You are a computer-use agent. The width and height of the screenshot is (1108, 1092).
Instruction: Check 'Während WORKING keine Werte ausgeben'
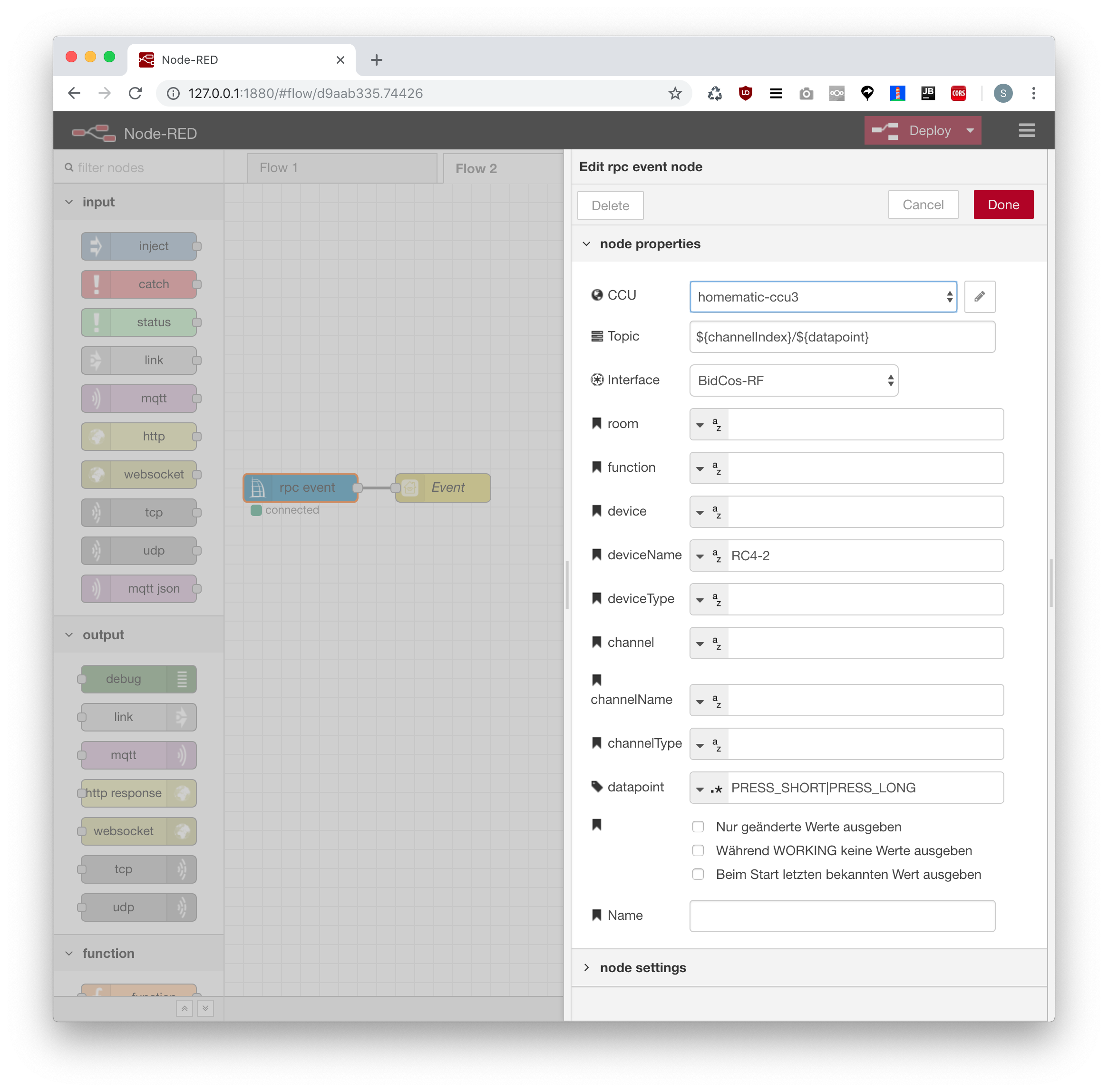[698, 850]
